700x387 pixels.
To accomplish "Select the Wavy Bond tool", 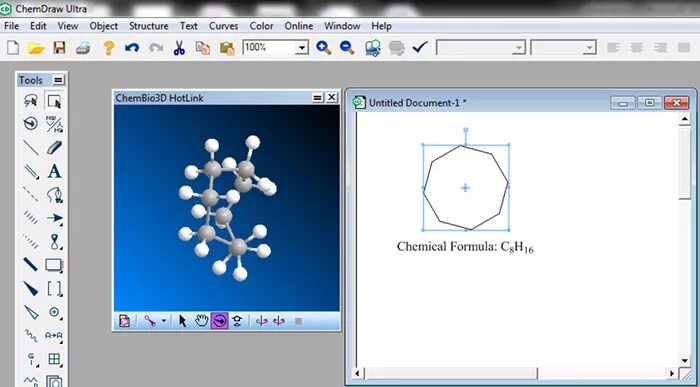I will click(30, 335).
